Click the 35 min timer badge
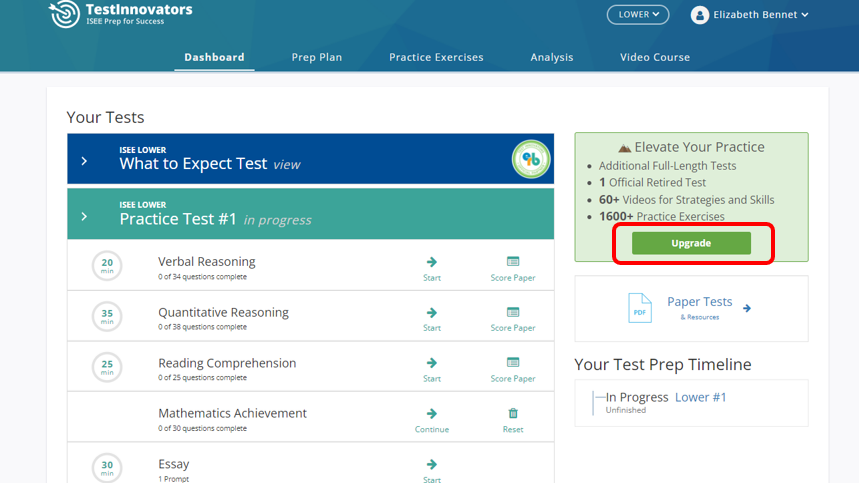The height and width of the screenshot is (483, 859). [x=107, y=316]
